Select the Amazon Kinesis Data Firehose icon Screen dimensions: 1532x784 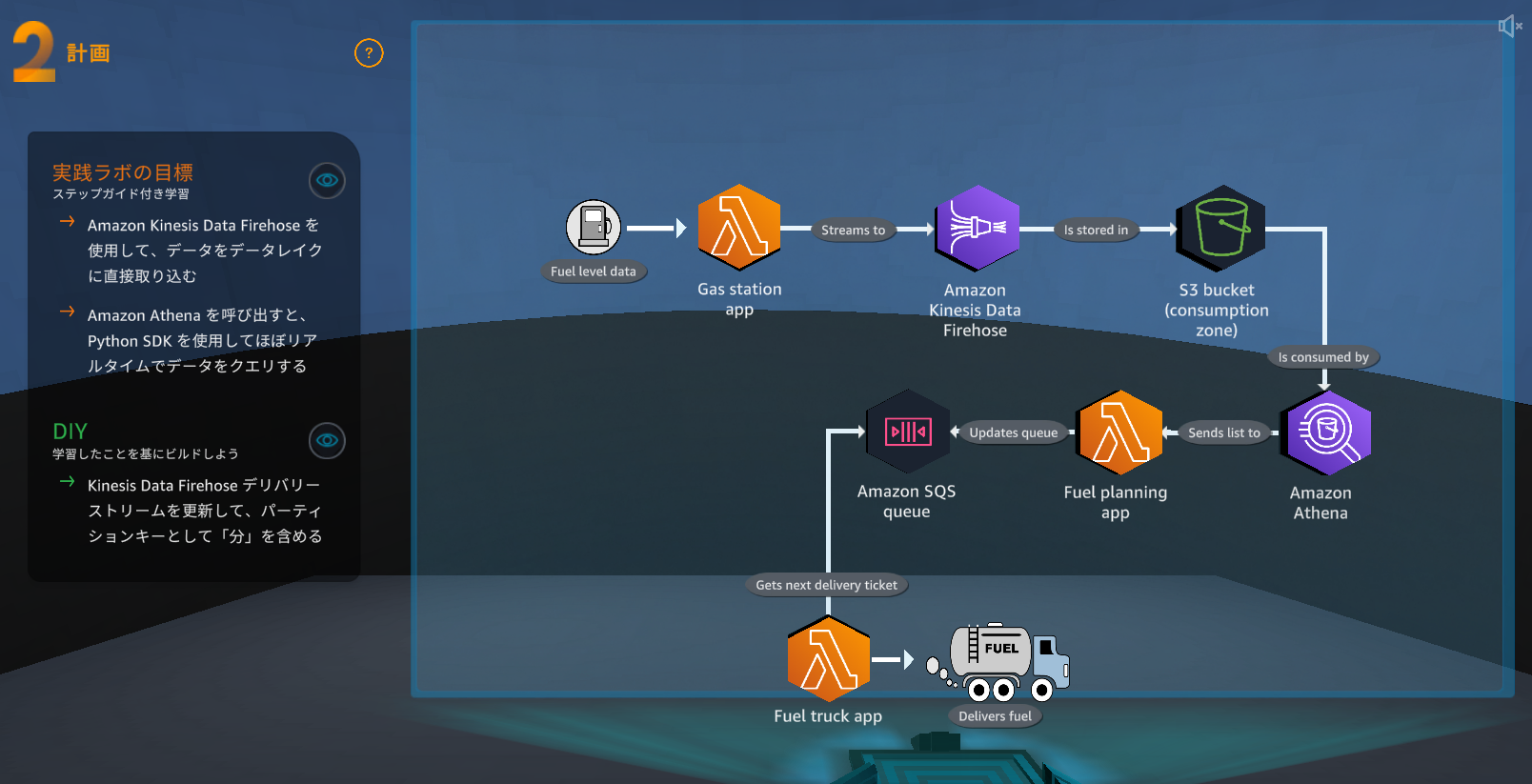[977, 228]
